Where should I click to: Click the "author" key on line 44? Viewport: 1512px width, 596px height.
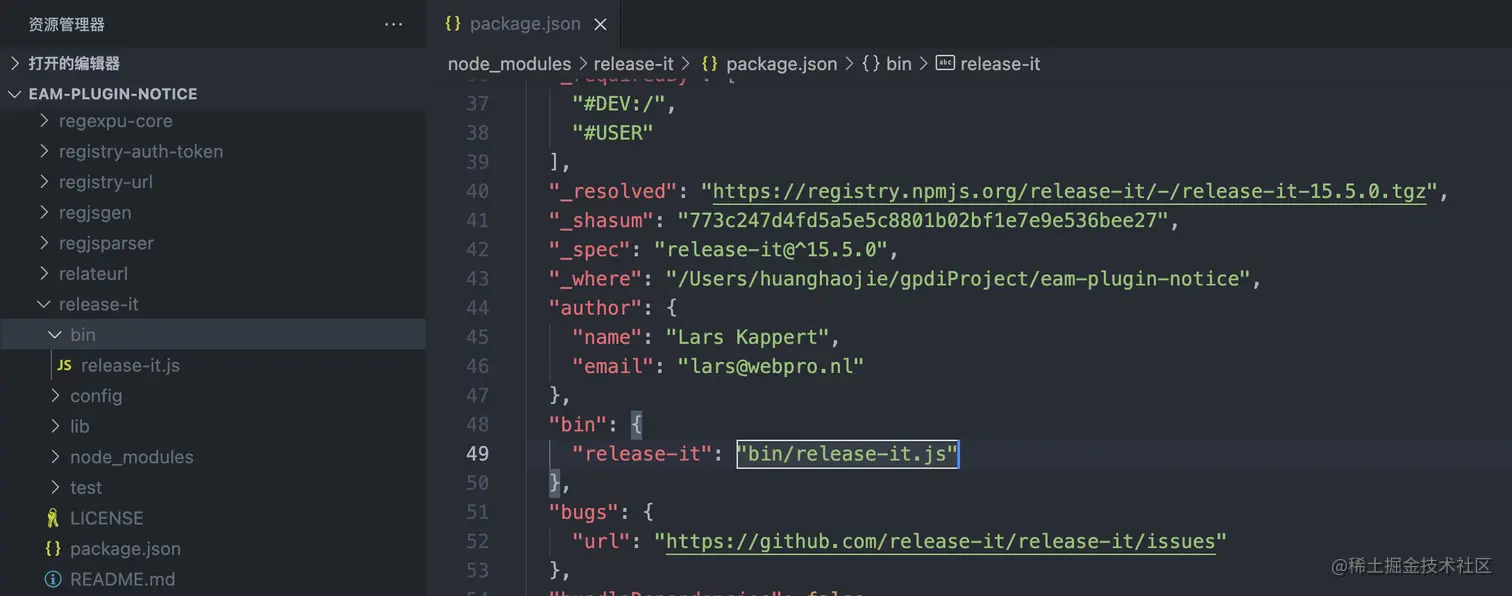(x=595, y=308)
